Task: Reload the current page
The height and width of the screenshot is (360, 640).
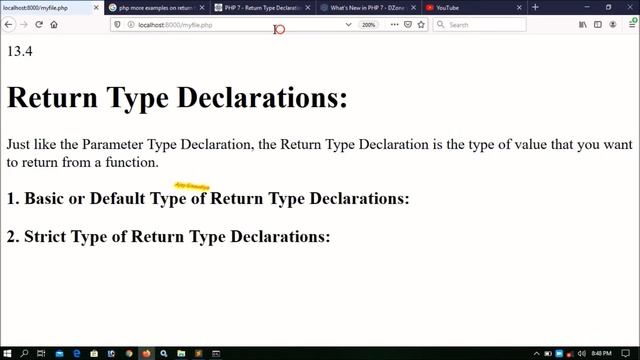Action: 39,24
